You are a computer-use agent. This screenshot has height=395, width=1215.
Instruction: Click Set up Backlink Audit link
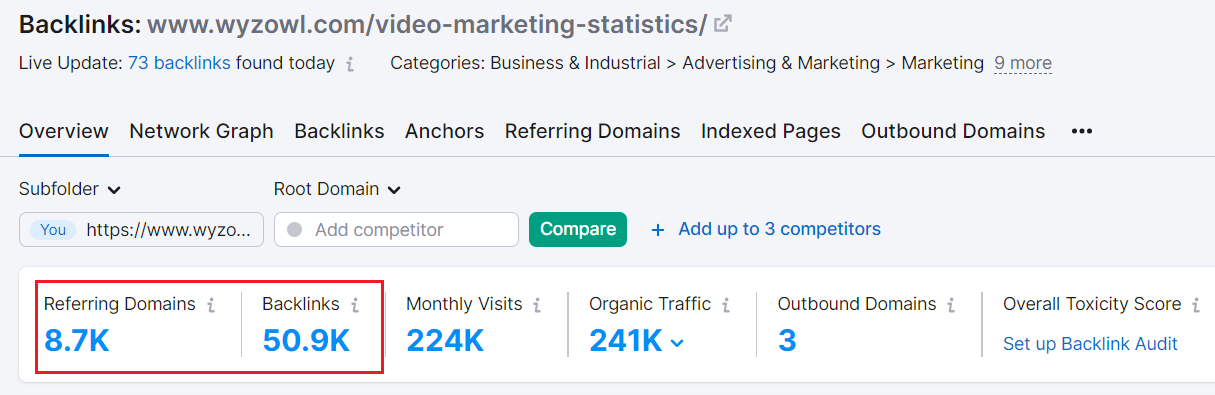[1090, 344]
